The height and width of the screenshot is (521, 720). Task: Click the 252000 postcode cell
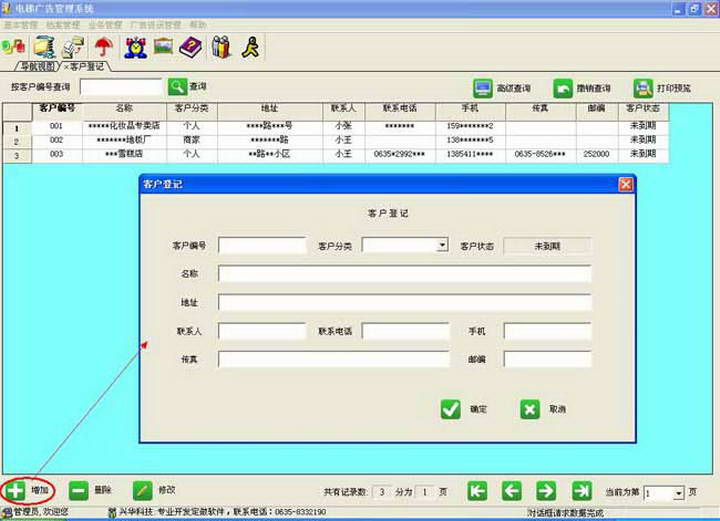point(596,154)
